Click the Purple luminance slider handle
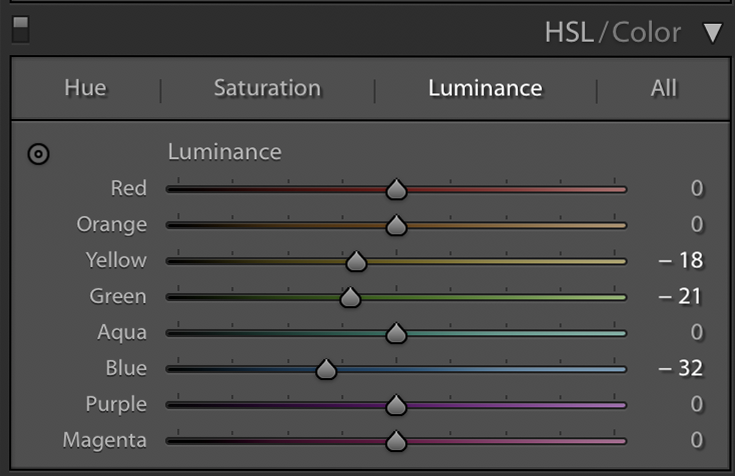Screen dimensions: 735x476 pos(396,405)
